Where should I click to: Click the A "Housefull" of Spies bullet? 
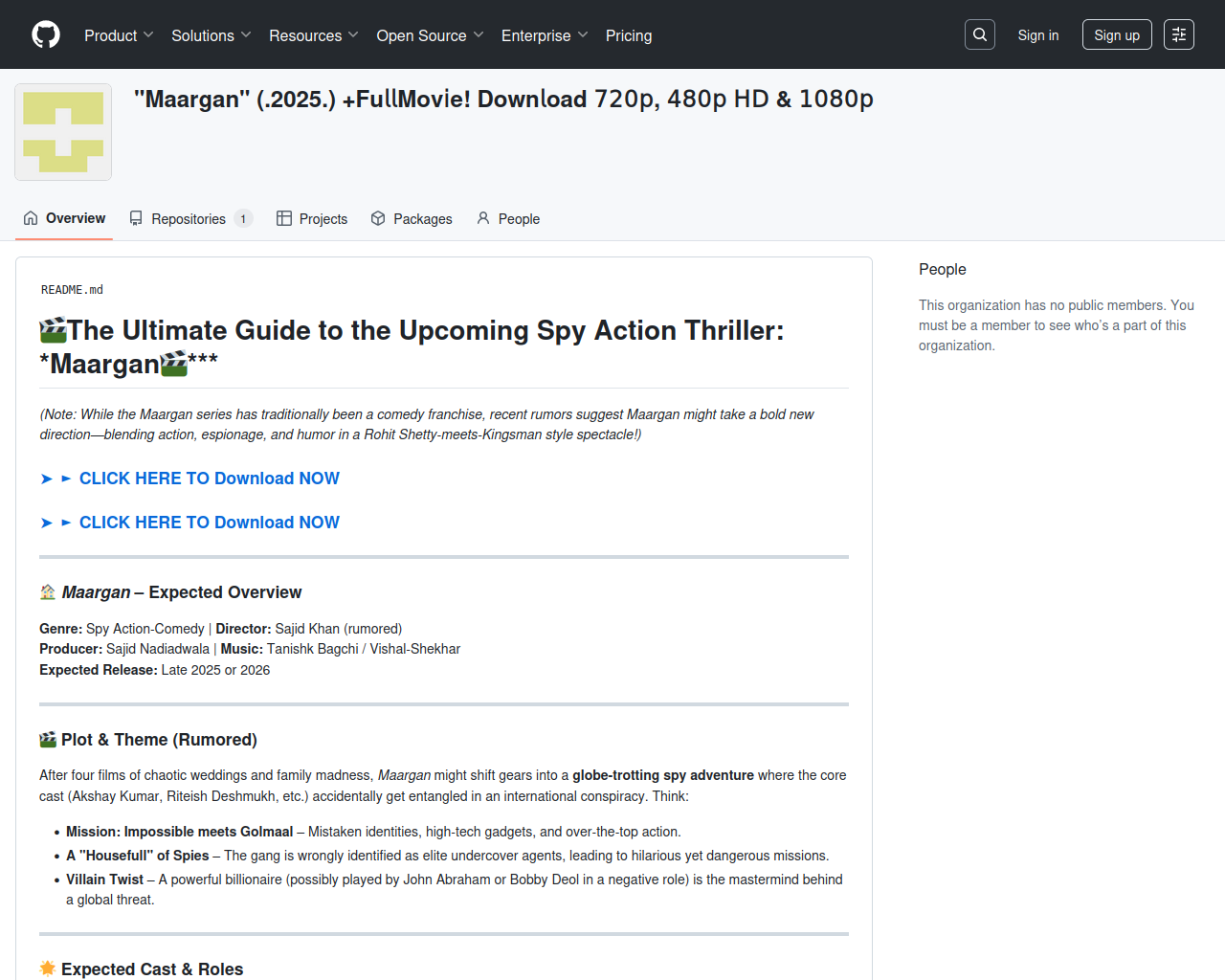448,856
